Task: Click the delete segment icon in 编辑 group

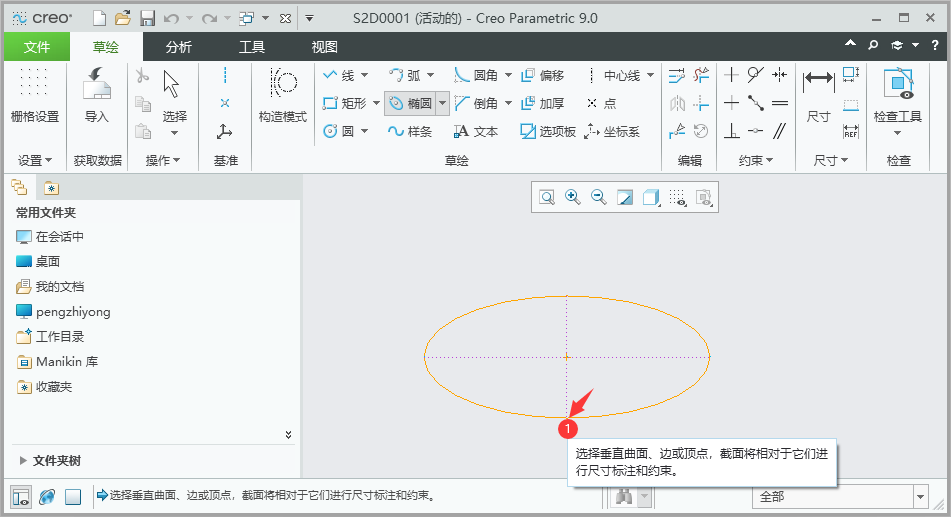Action: (x=701, y=75)
